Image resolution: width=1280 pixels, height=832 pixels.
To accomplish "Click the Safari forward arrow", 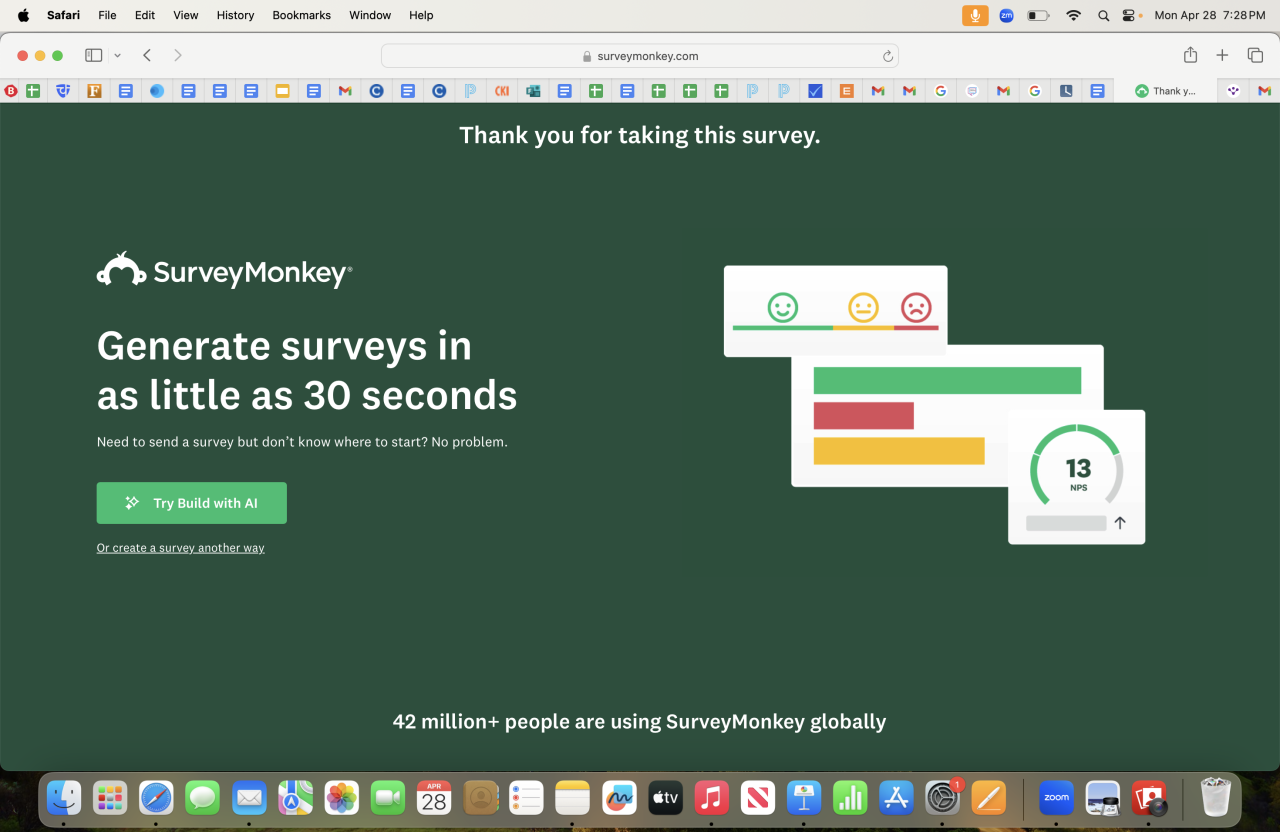I will tap(178, 56).
